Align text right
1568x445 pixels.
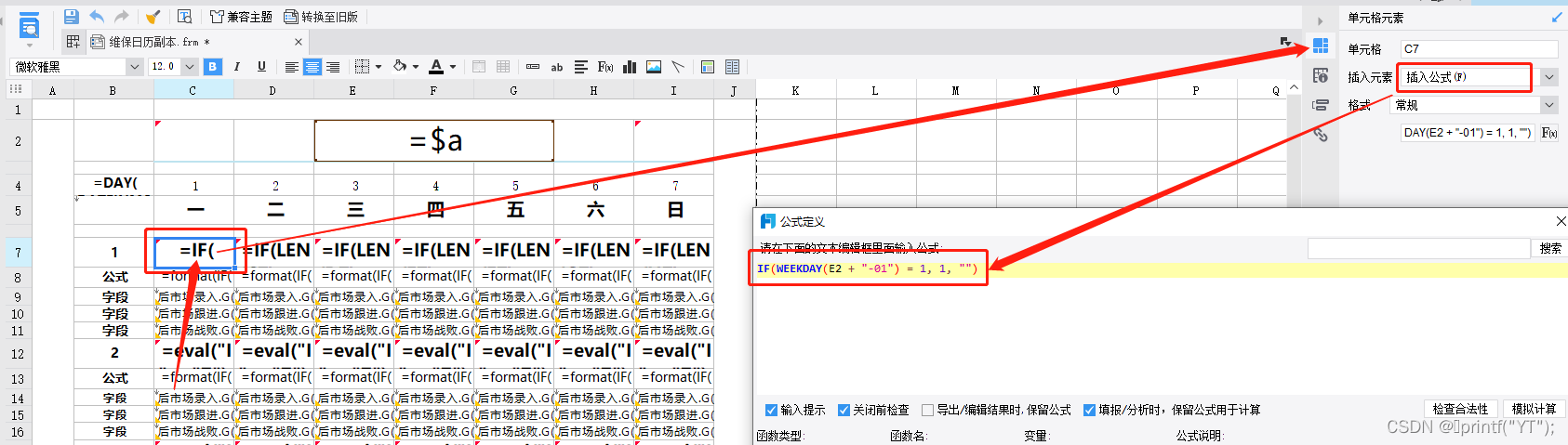coord(332,67)
